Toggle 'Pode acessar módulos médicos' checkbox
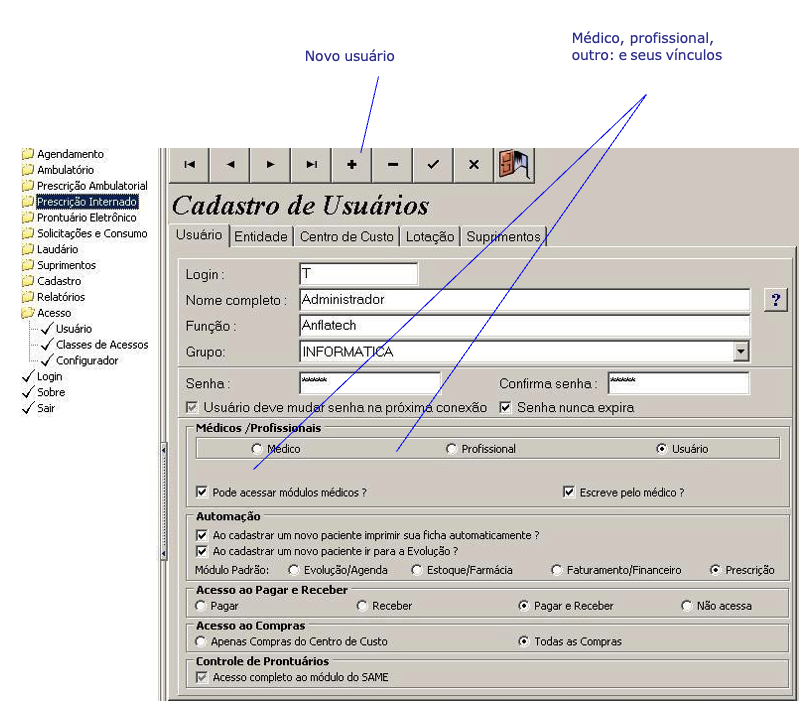 (x=202, y=492)
